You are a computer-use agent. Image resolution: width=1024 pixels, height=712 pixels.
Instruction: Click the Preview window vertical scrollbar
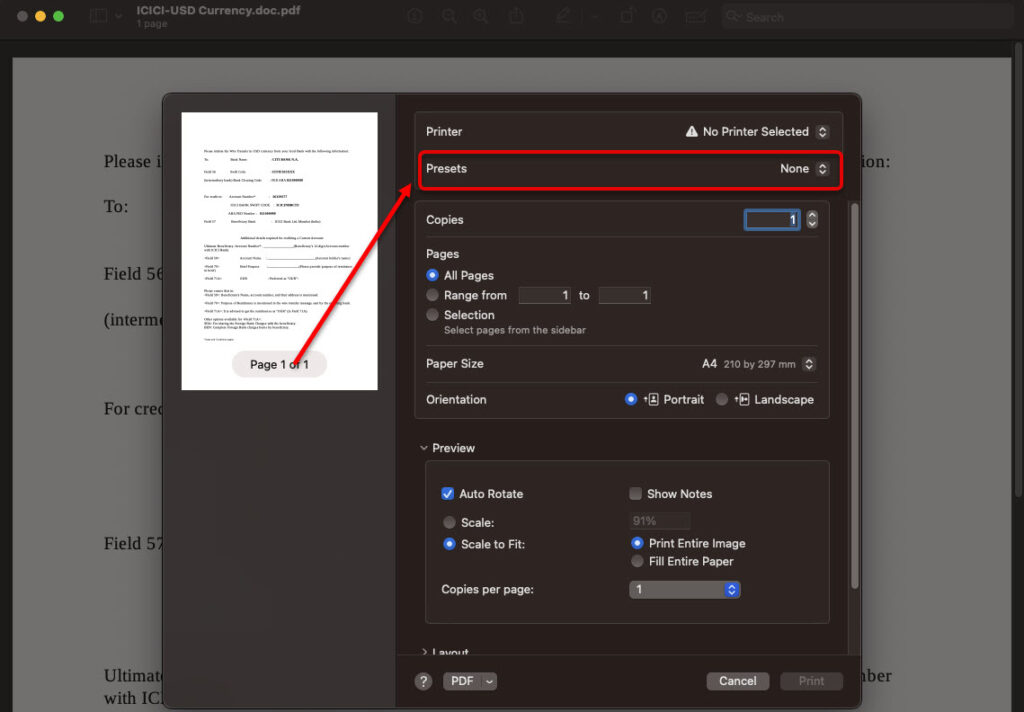tap(1019, 268)
